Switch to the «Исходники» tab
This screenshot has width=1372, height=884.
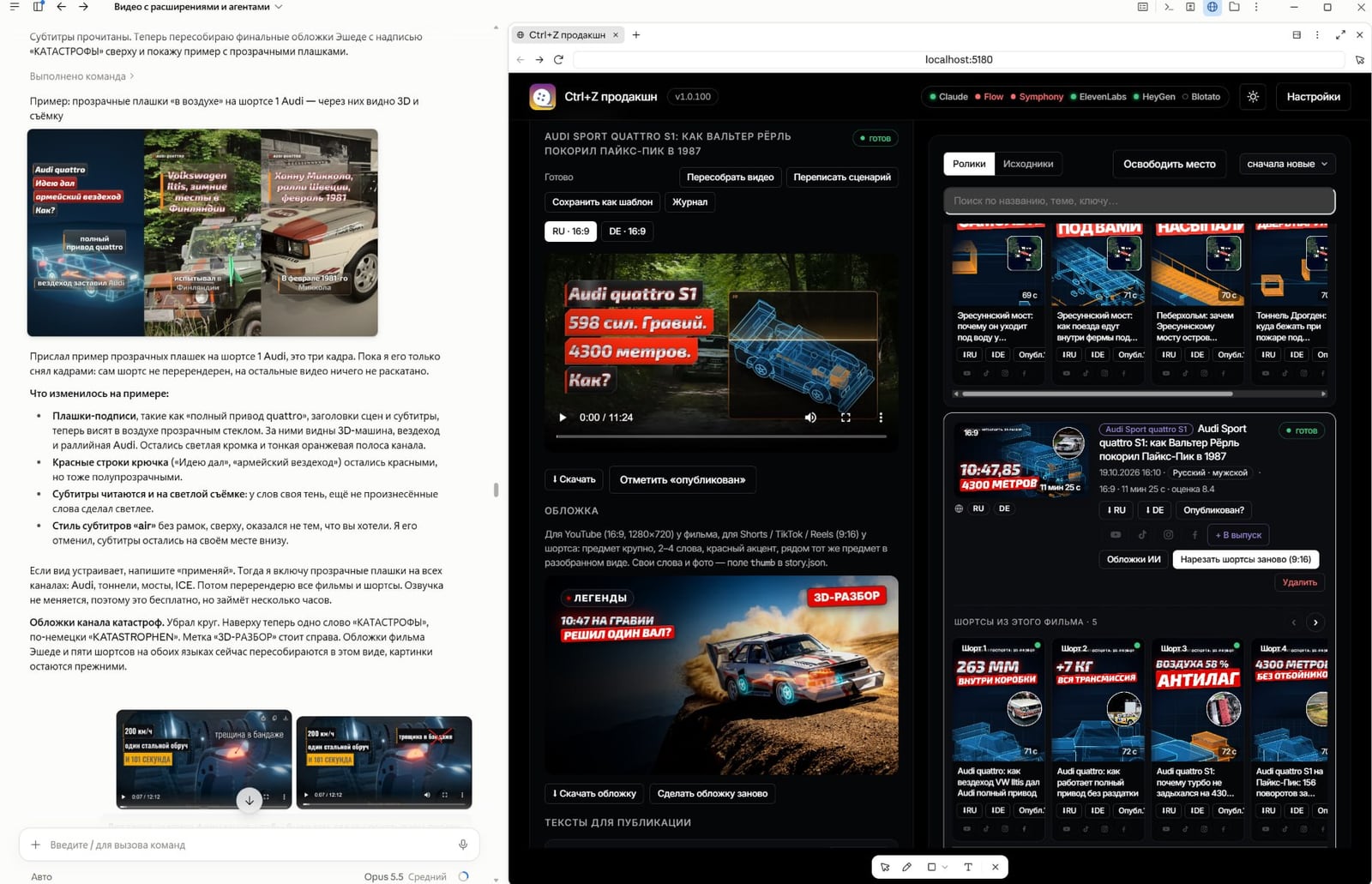point(1028,164)
